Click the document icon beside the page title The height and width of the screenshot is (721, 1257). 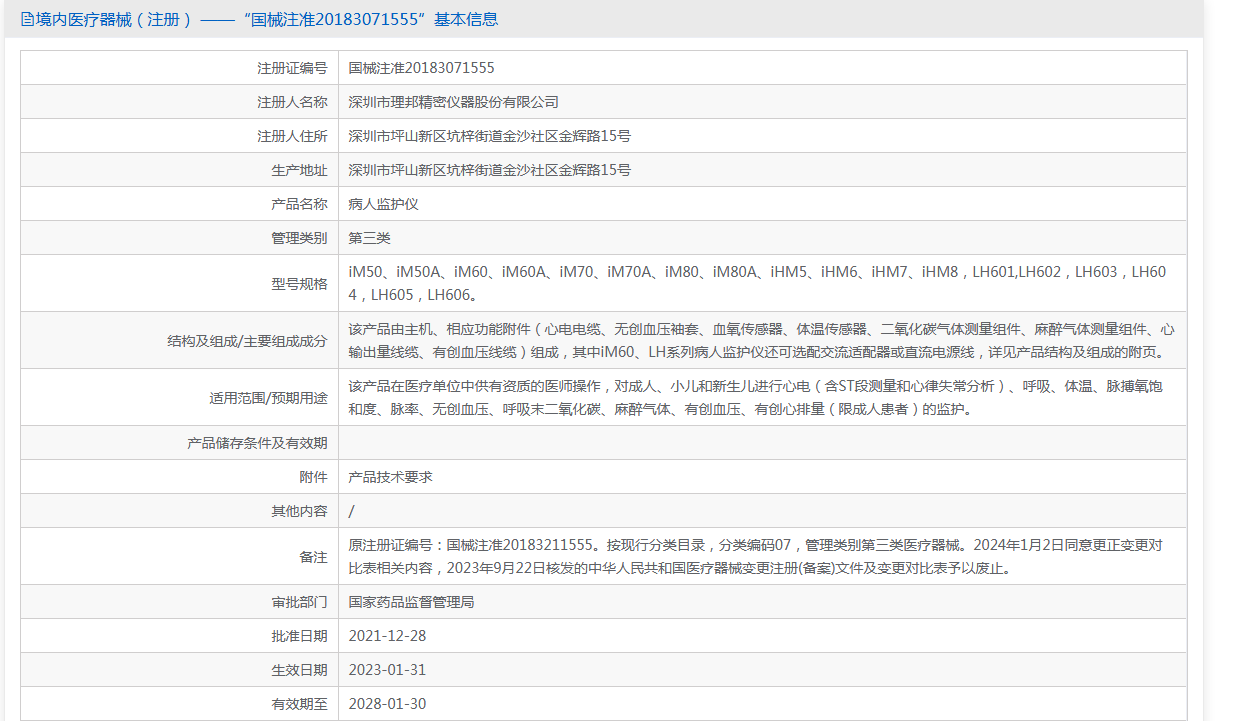click(x=27, y=19)
